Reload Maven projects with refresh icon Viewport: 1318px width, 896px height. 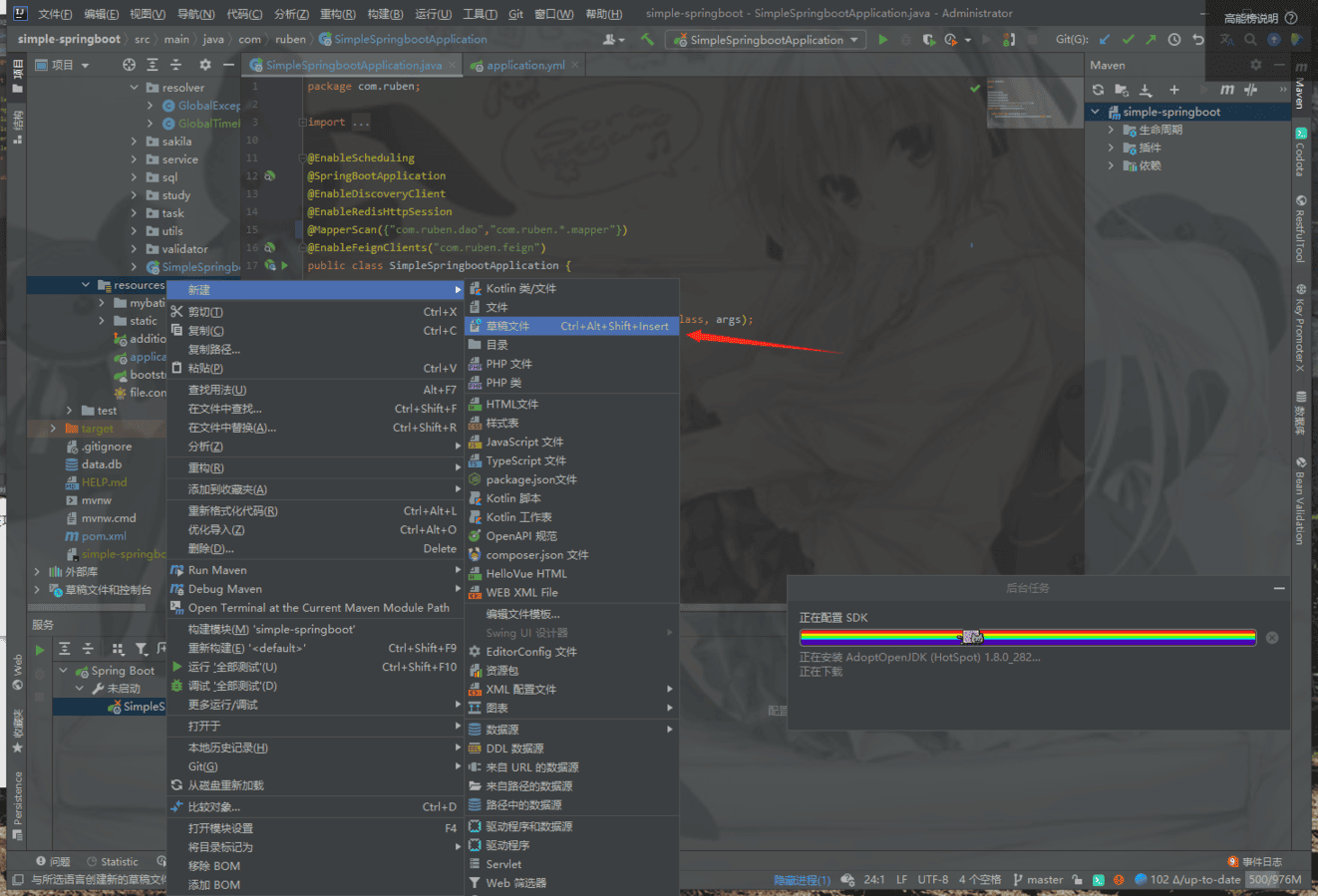click(x=1098, y=90)
